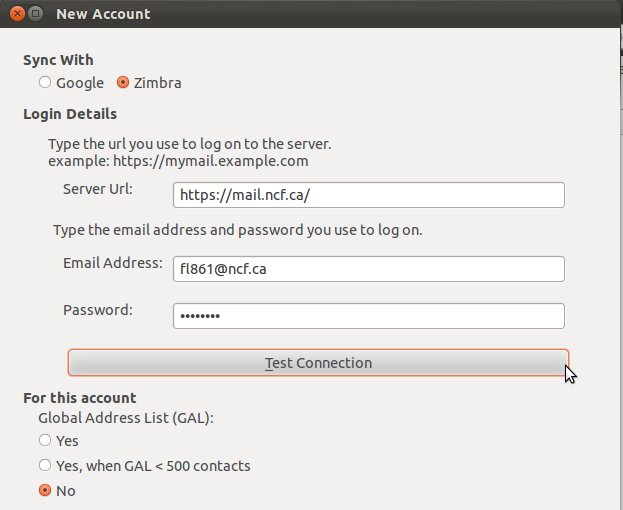This screenshot has width=623, height=510.
Task: Click the Global Address List (GAL) label
Action: point(126,418)
